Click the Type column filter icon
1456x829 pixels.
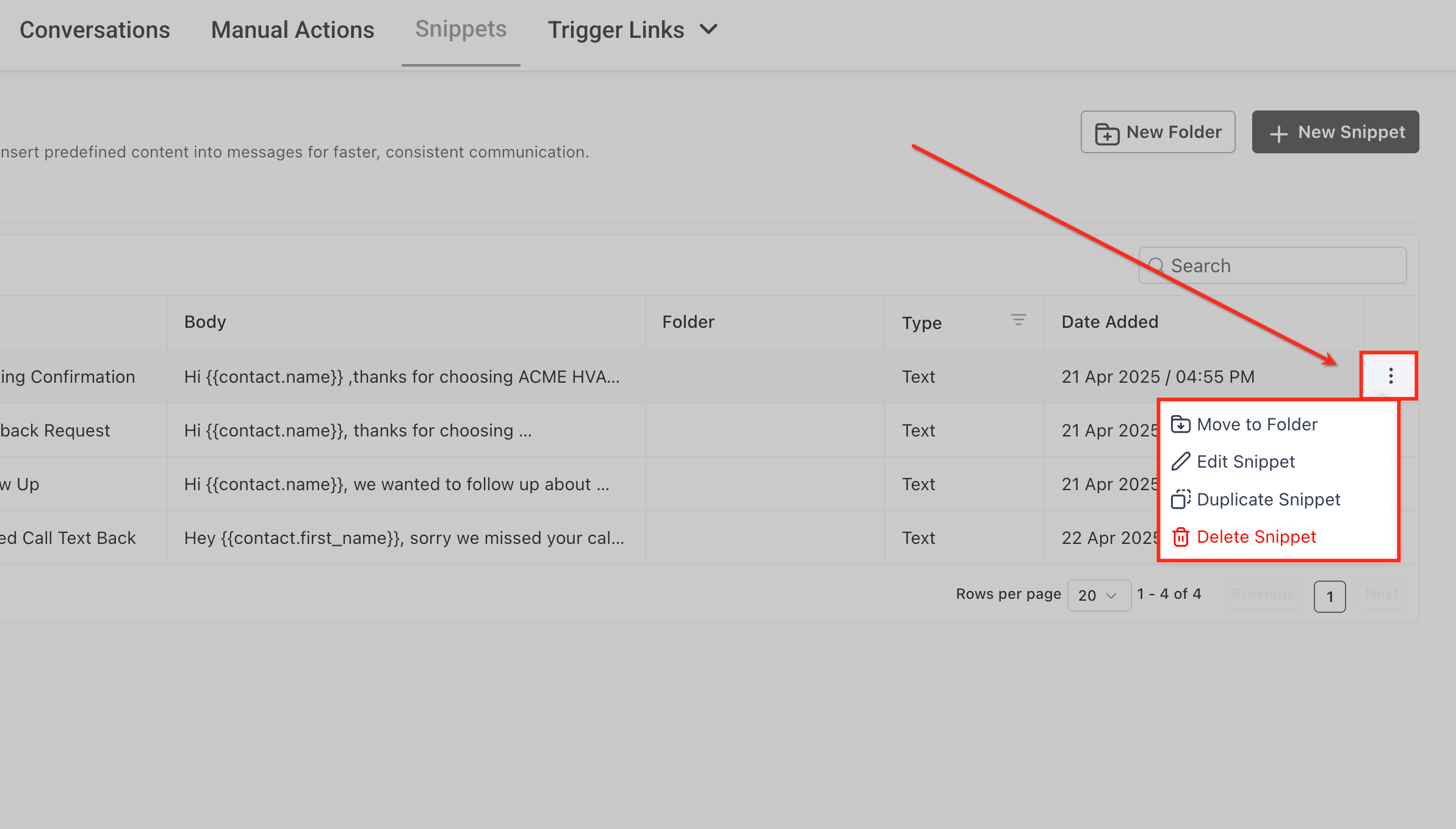tap(1018, 320)
